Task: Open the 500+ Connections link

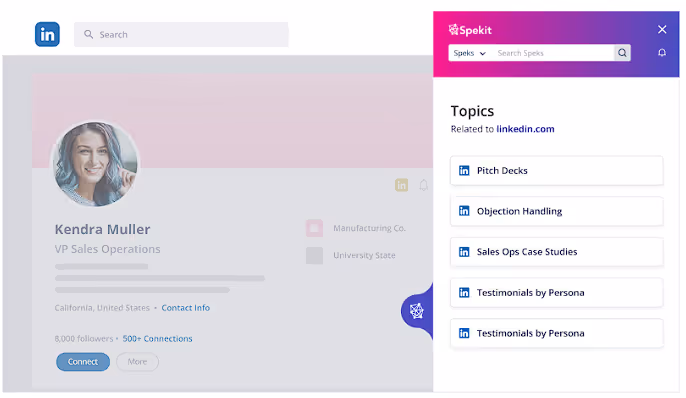Action: tap(158, 339)
